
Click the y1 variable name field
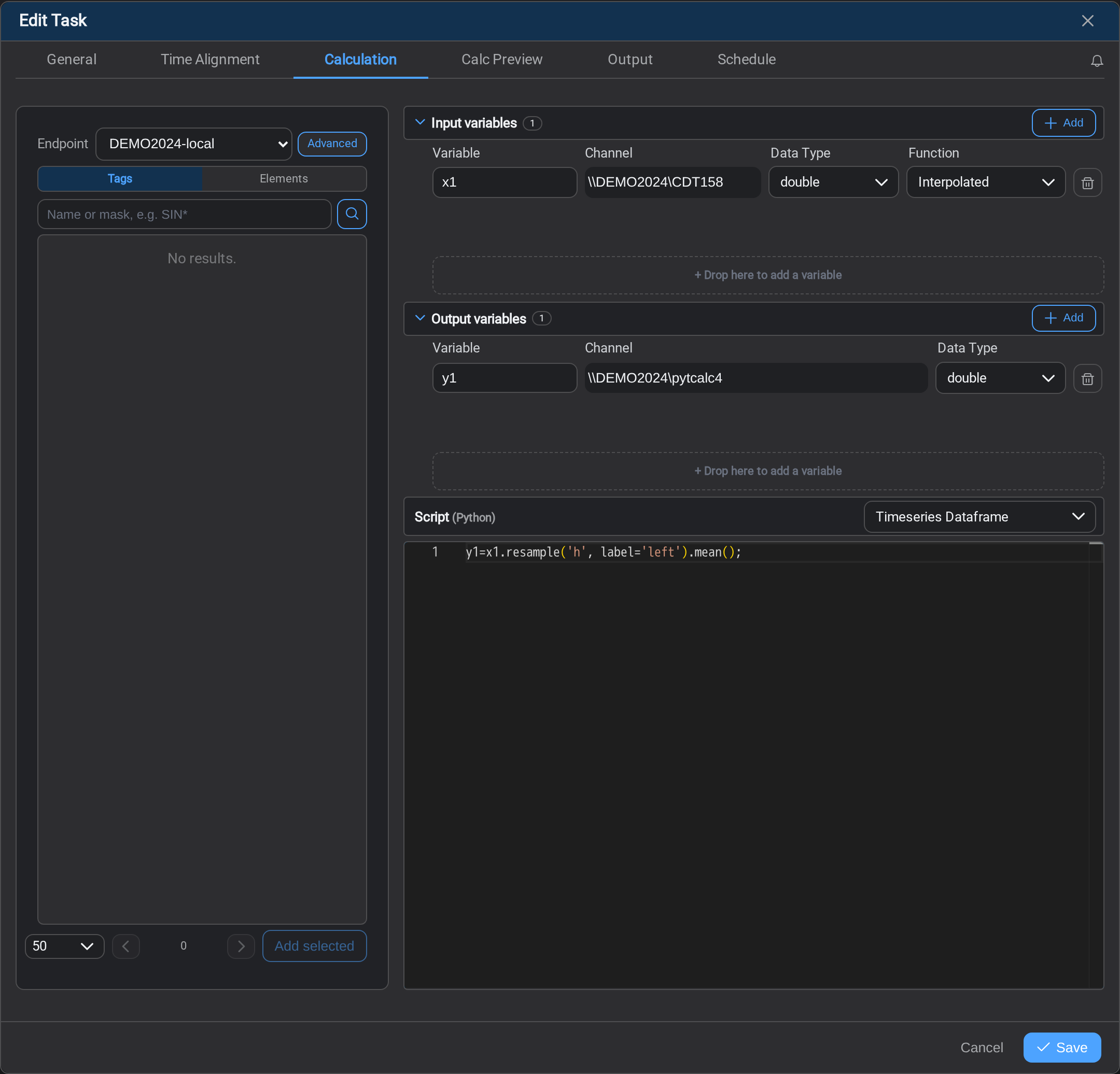(505, 378)
